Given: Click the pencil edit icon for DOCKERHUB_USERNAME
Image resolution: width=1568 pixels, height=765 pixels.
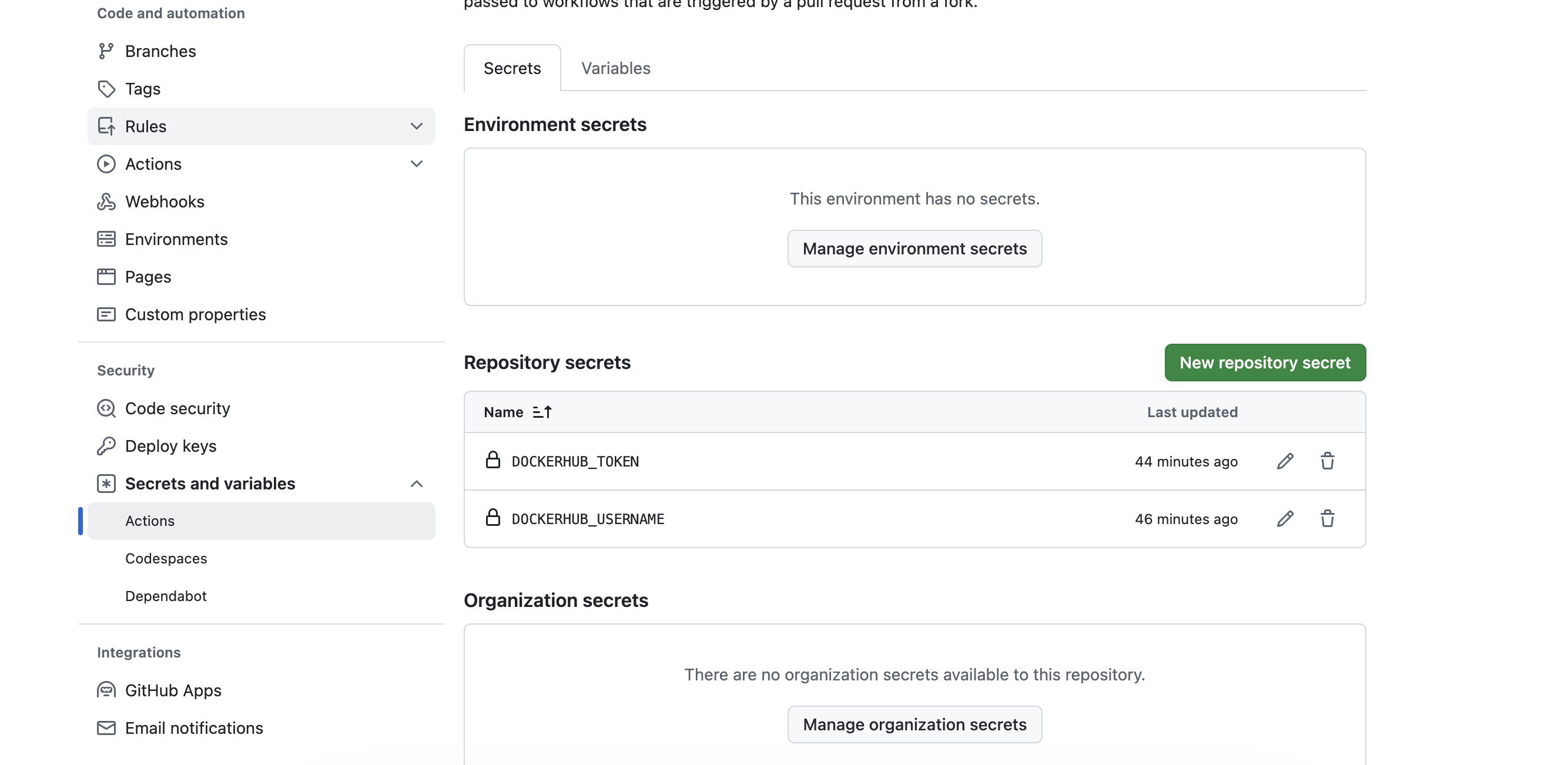Looking at the screenshot, I should 1284,519.
